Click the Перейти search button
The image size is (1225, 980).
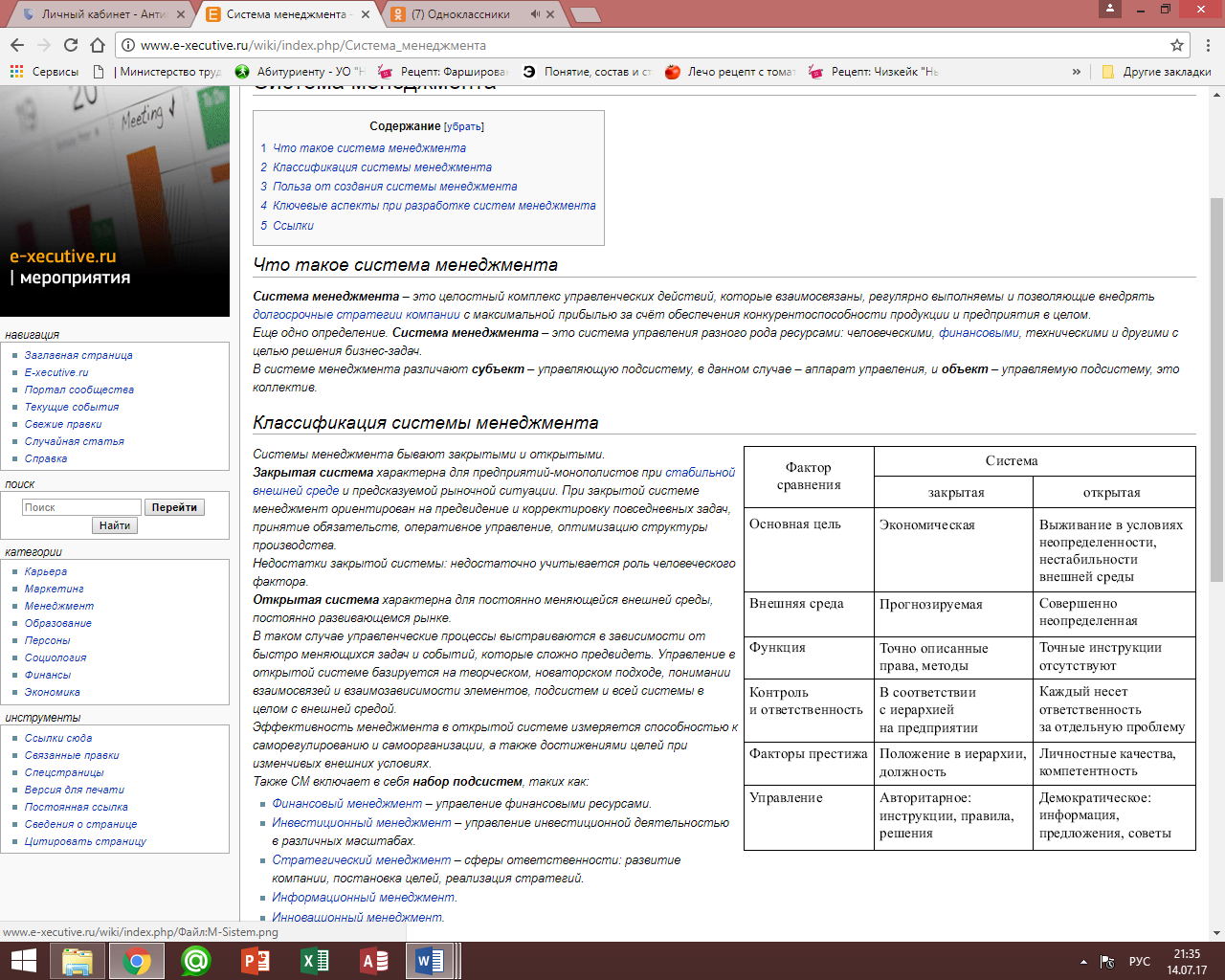coord(174,507)
